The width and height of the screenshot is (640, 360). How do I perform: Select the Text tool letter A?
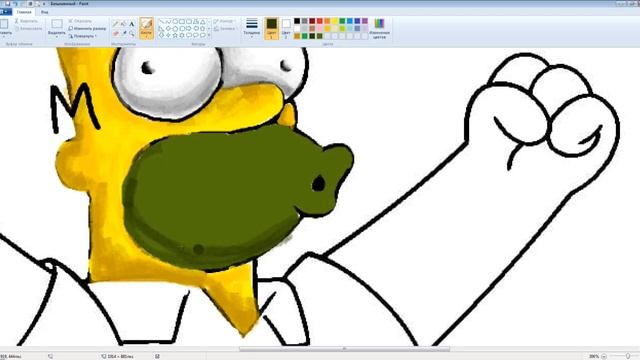point(131,24)
